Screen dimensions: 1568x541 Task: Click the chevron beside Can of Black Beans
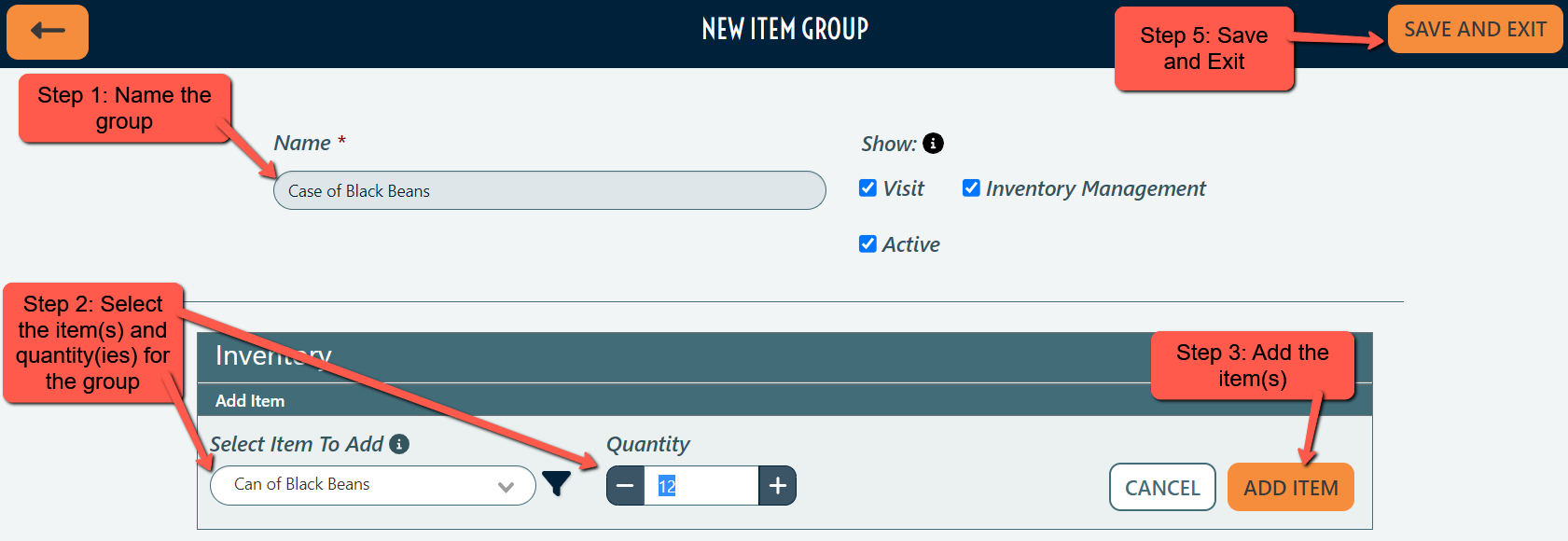pos(505,485)
